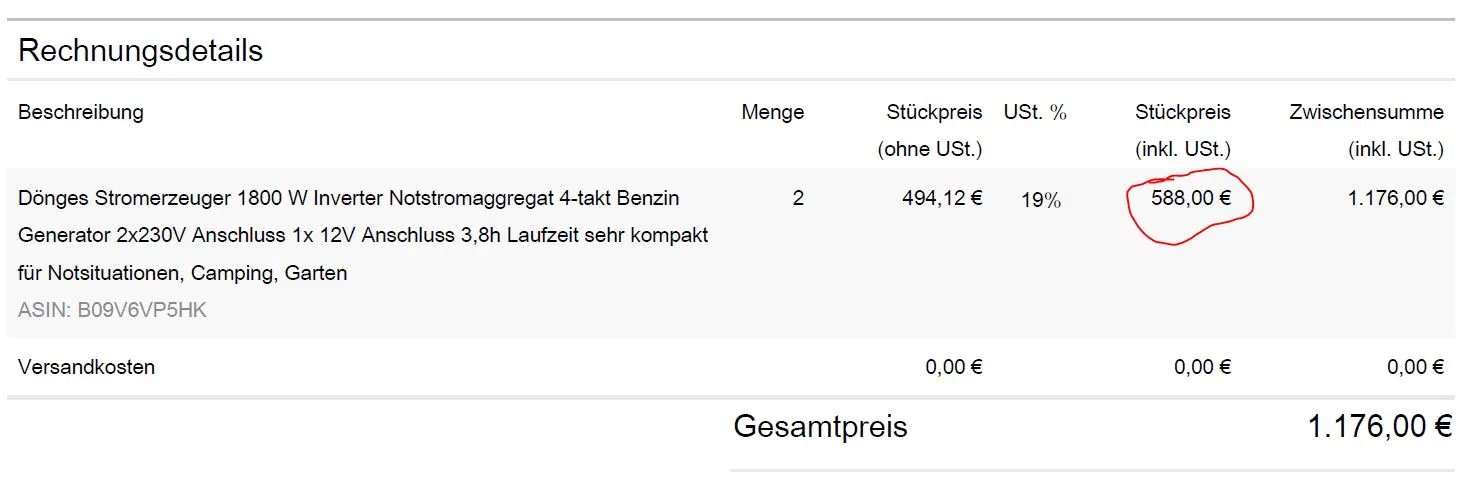Click the Versandkosten row label

pos(86,367)
